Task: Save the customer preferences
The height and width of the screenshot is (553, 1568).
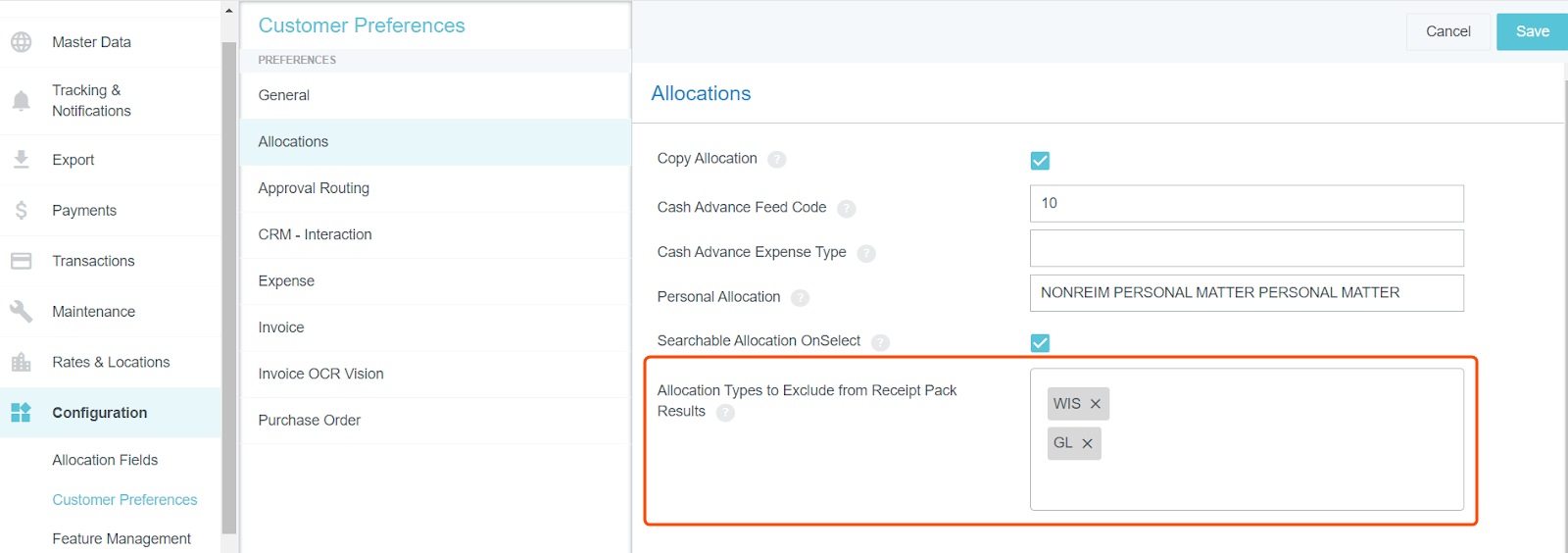Action: tap(1532, 31)
